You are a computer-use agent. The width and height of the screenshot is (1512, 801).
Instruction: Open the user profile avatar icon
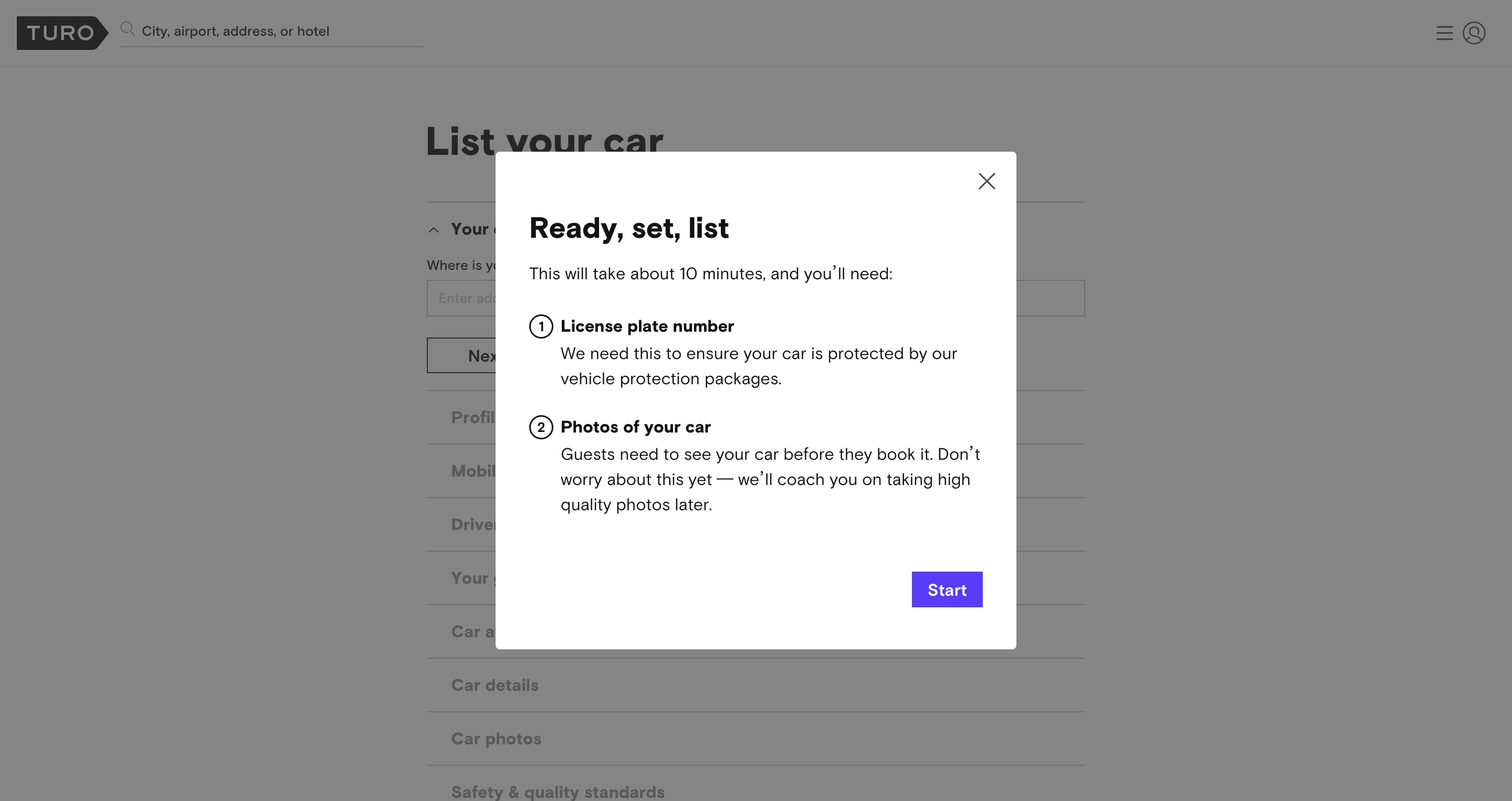point(1474,33)
